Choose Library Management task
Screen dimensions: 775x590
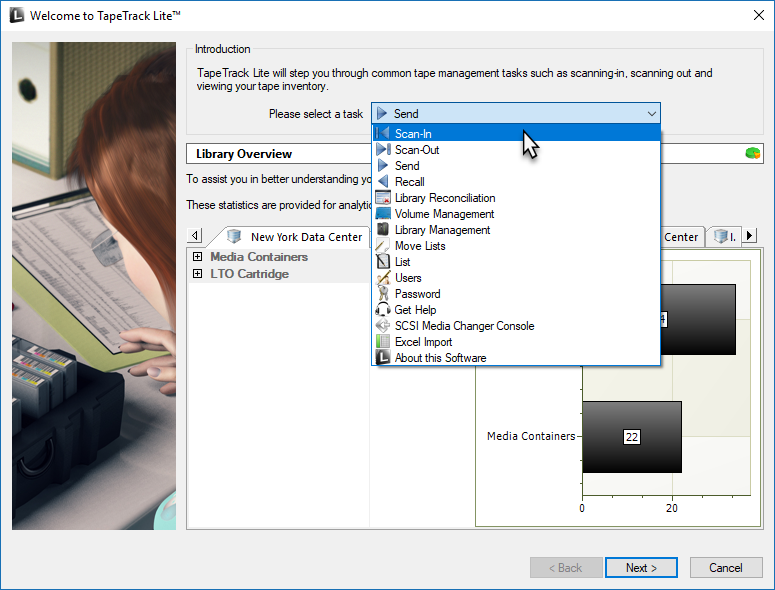[516, 229]
